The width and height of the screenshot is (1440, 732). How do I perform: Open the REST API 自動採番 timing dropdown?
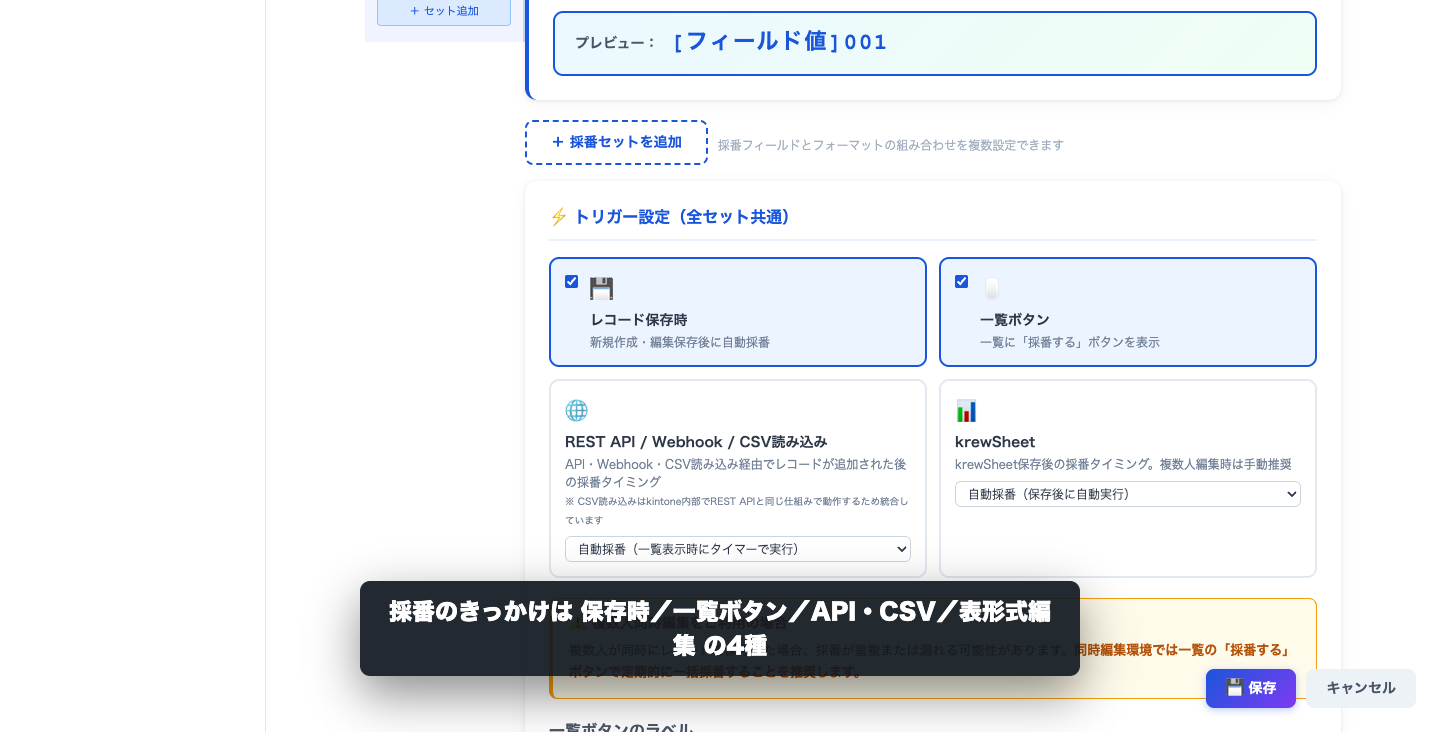(x=738, y=549)
